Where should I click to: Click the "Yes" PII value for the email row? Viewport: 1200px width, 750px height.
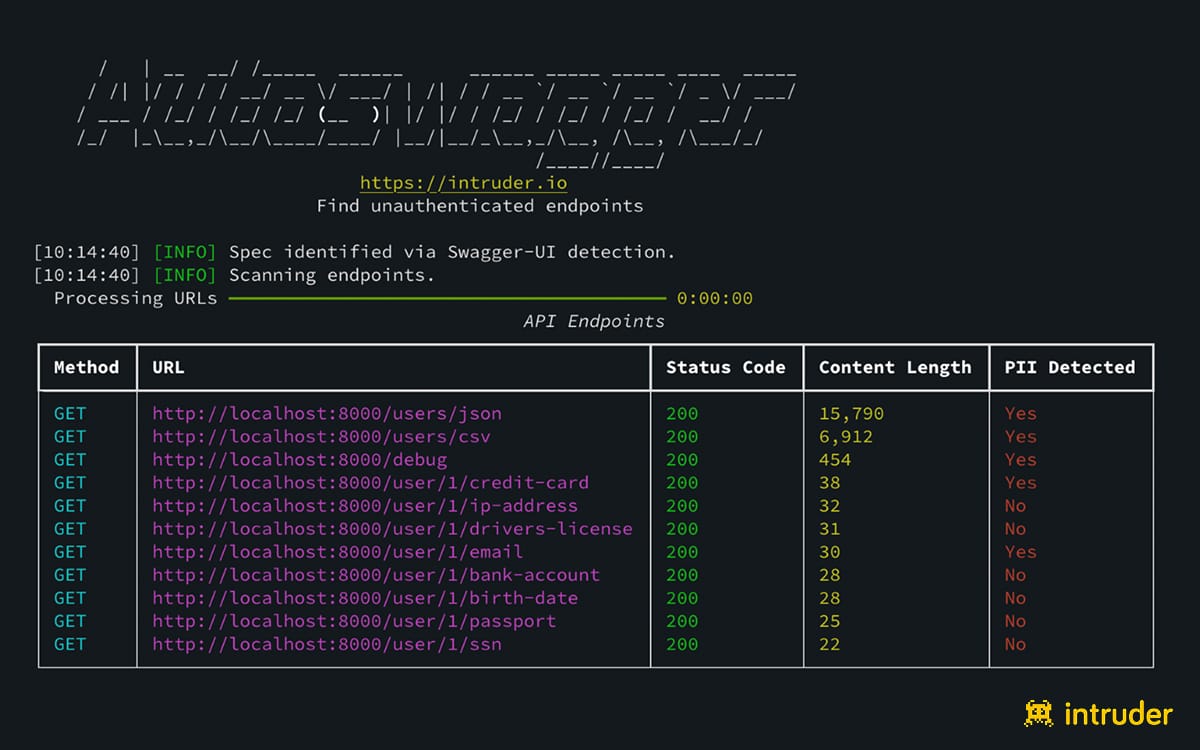(x=1021, y=551)
